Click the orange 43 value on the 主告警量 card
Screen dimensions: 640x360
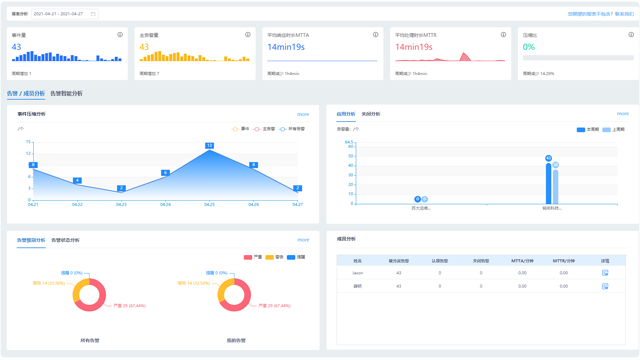coord(144,47)
